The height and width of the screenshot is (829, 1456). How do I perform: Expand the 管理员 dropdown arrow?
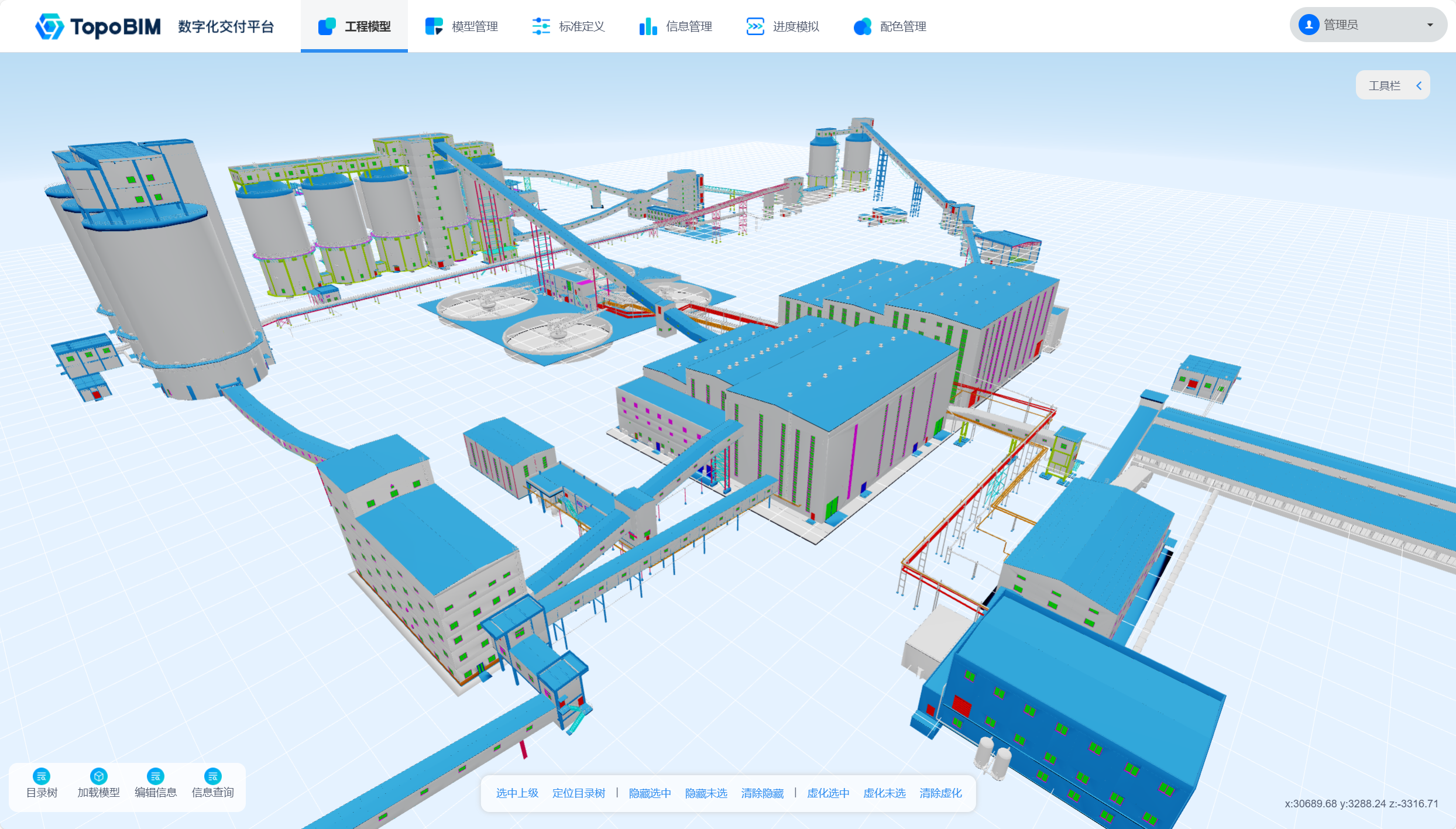tap(1430, 25)
